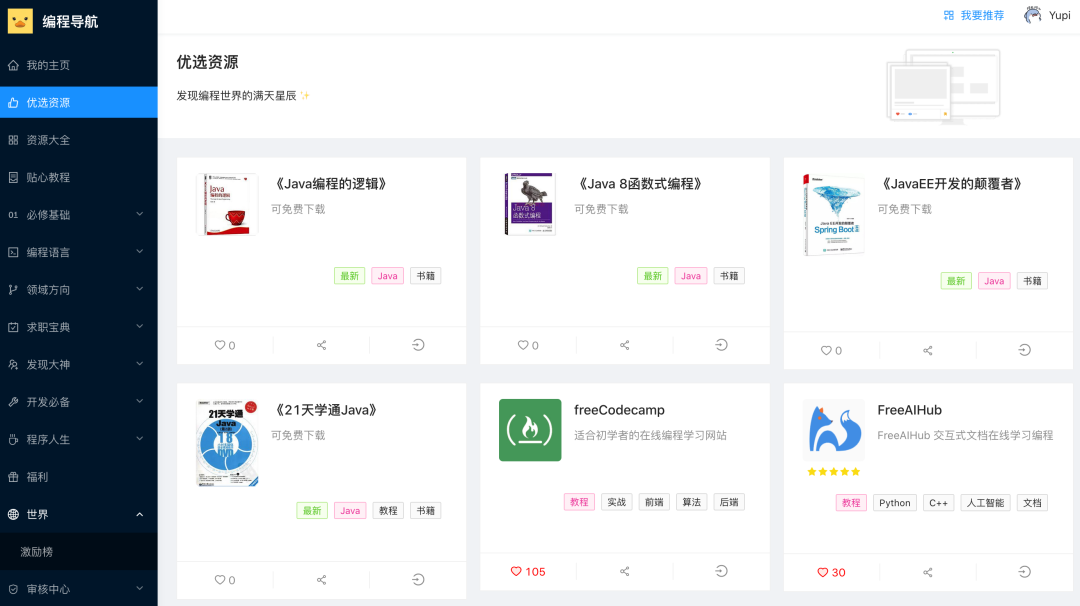Screen dimensions: 1080x606
Task: Click the duck logo icon beside 编程导航
Action: [x=20, y=21]
